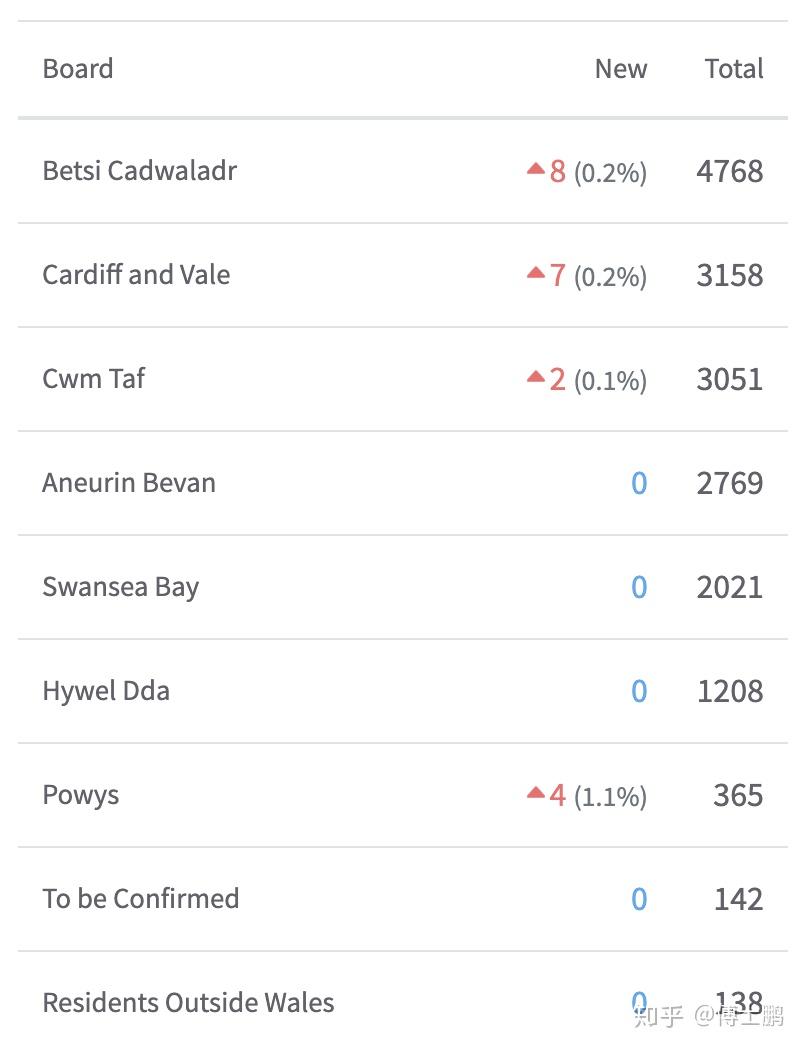The width and height of the screenshot is (804, 1048).
Task: Click the red up arrow for Cardiff and Vale
Action: 536,272
